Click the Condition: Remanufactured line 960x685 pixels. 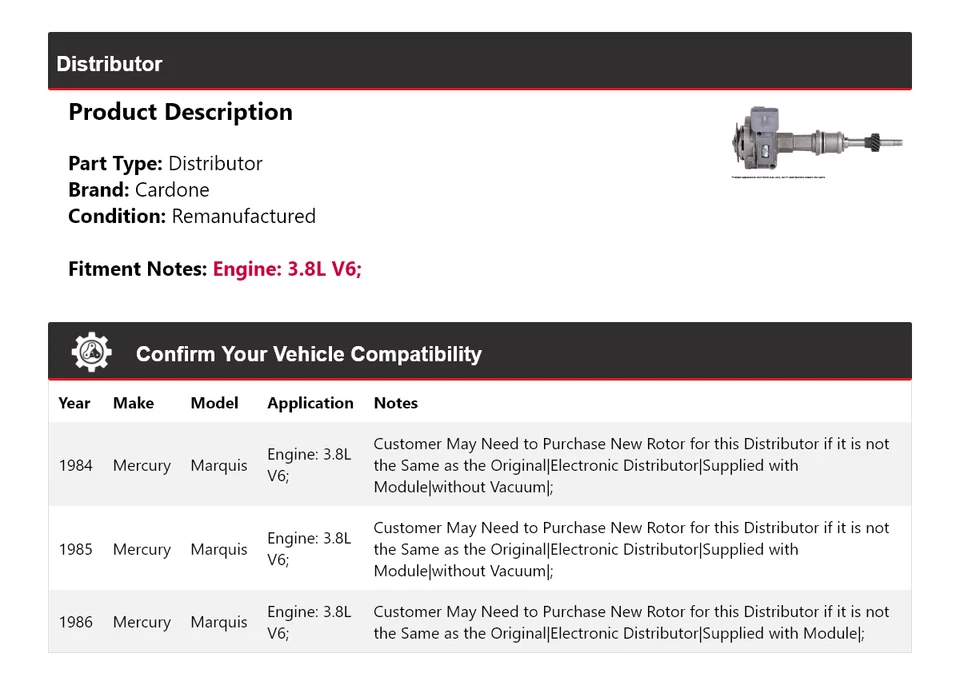click(191, 216)
